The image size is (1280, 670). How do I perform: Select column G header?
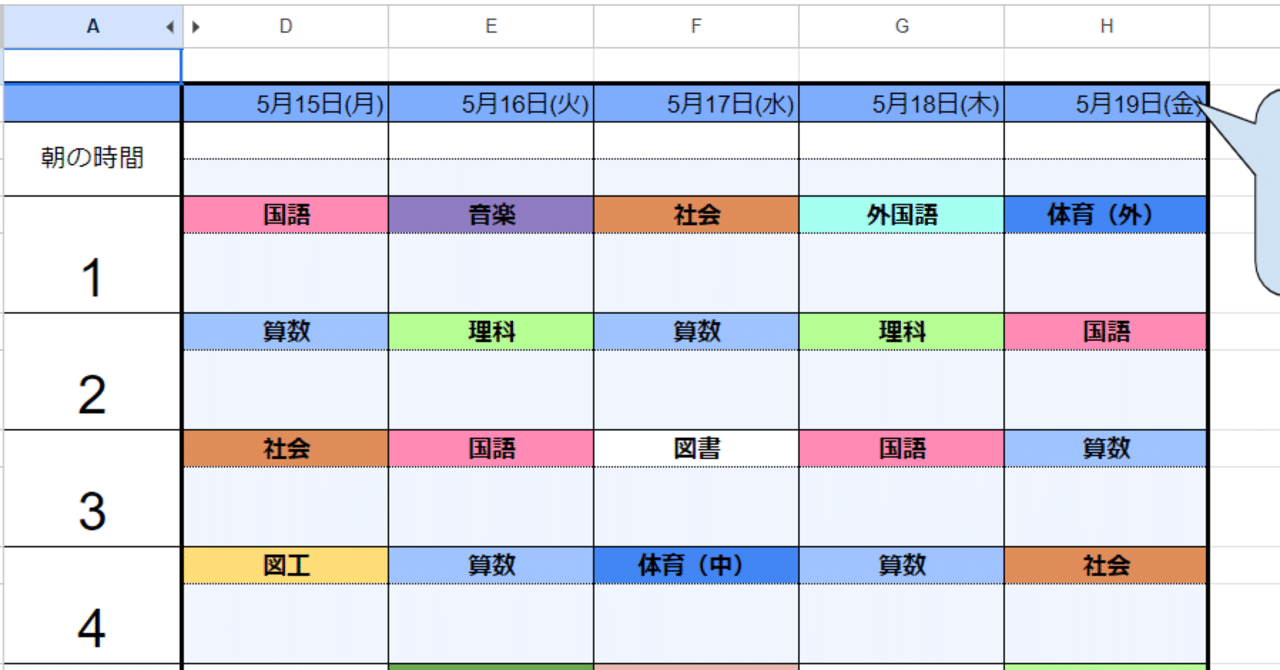point(902,27)
